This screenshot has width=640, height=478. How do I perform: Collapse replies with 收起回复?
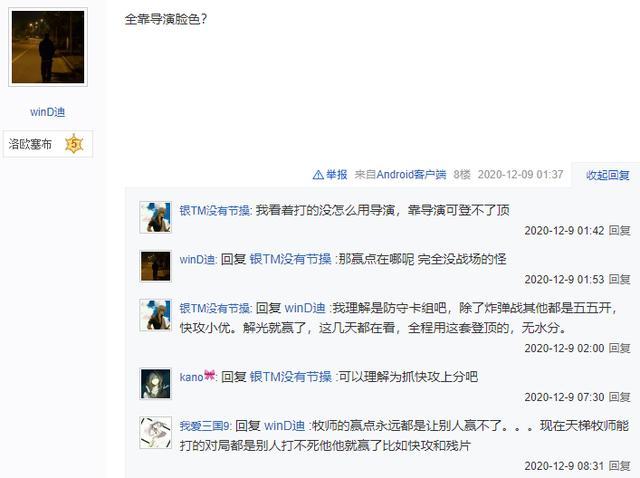[x=607, y=175]
